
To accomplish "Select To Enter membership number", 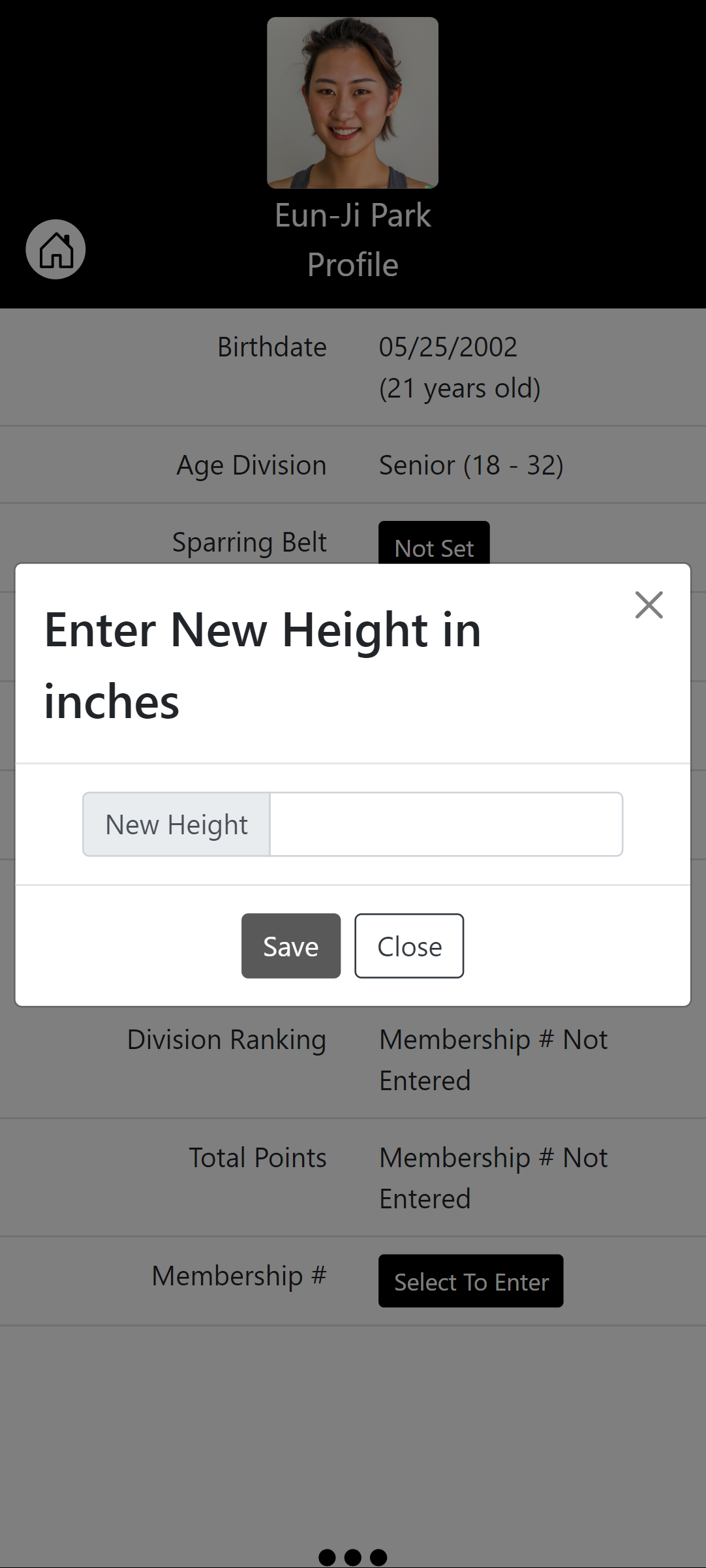I will (470, 1281).
